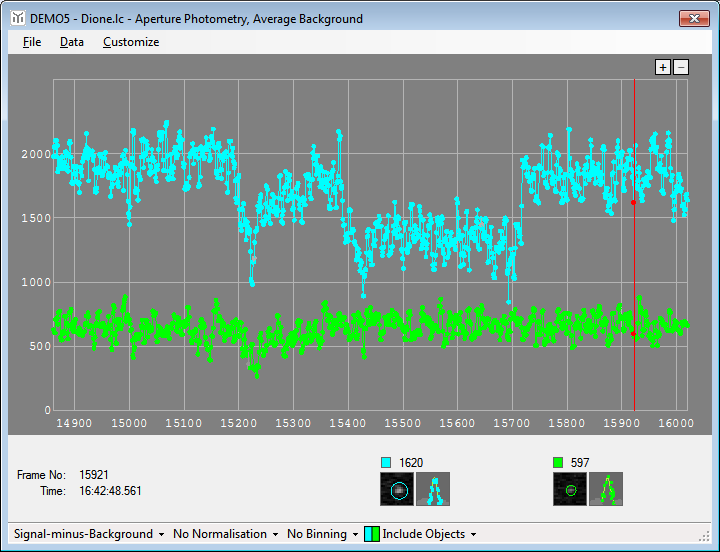This screenshot has height=552, width=720.
Task: Click the x-axis label 15700
Action: click(x=512, y=423)
